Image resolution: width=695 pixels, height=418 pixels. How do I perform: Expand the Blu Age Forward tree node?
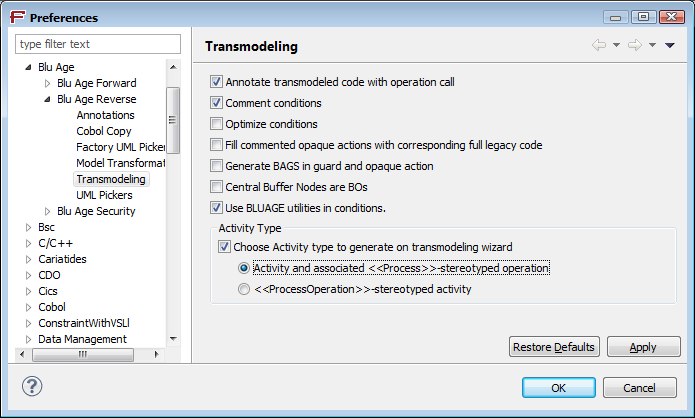[47, 83]
